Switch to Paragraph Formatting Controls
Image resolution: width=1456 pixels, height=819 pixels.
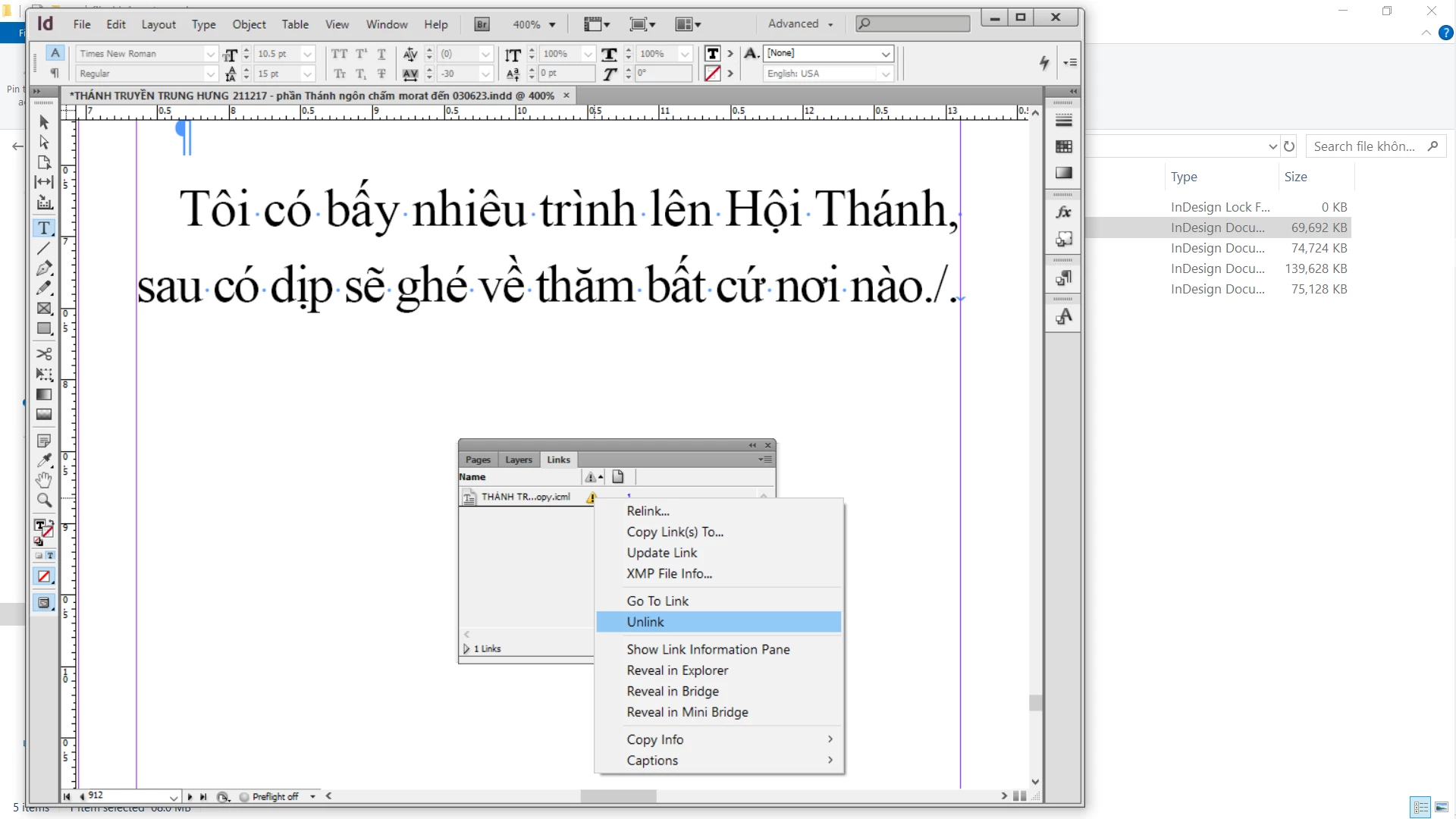tap(55, 74)
